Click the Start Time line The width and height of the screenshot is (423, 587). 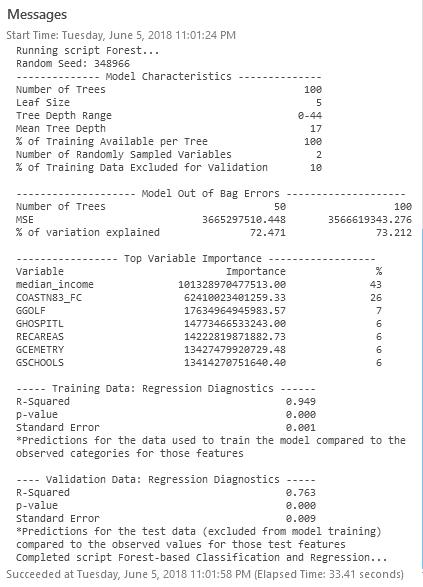(121, 35)
